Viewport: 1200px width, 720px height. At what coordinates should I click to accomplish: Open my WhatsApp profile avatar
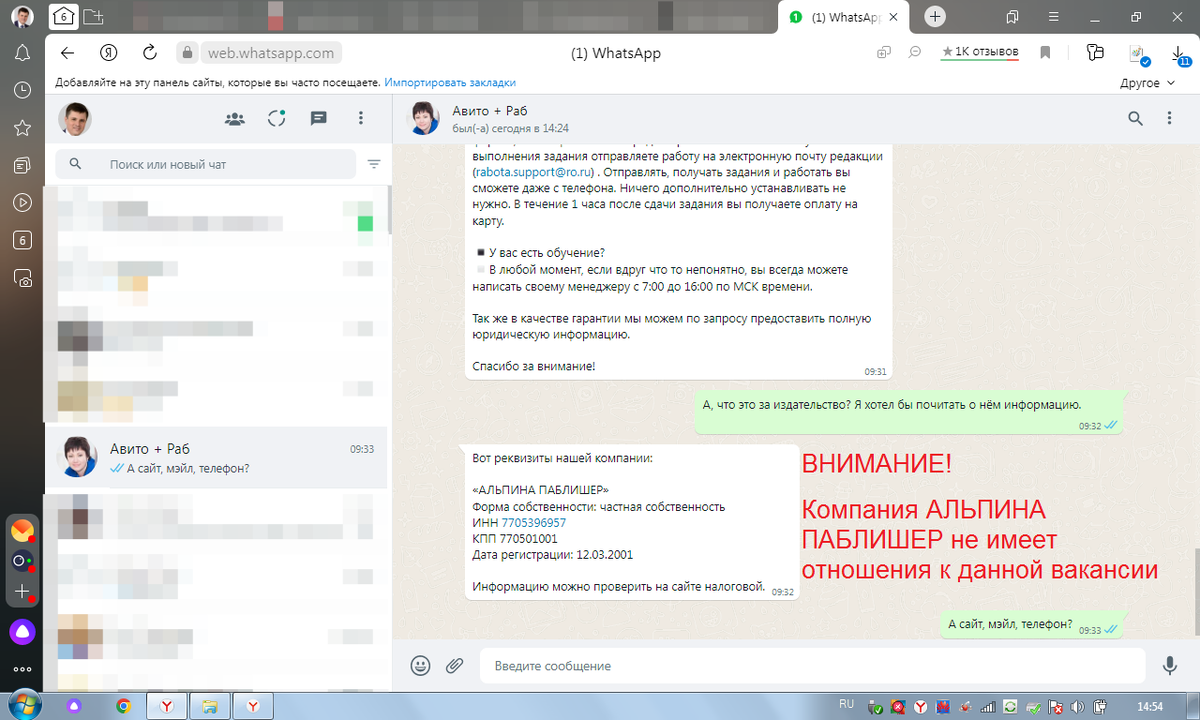point(75,118)
